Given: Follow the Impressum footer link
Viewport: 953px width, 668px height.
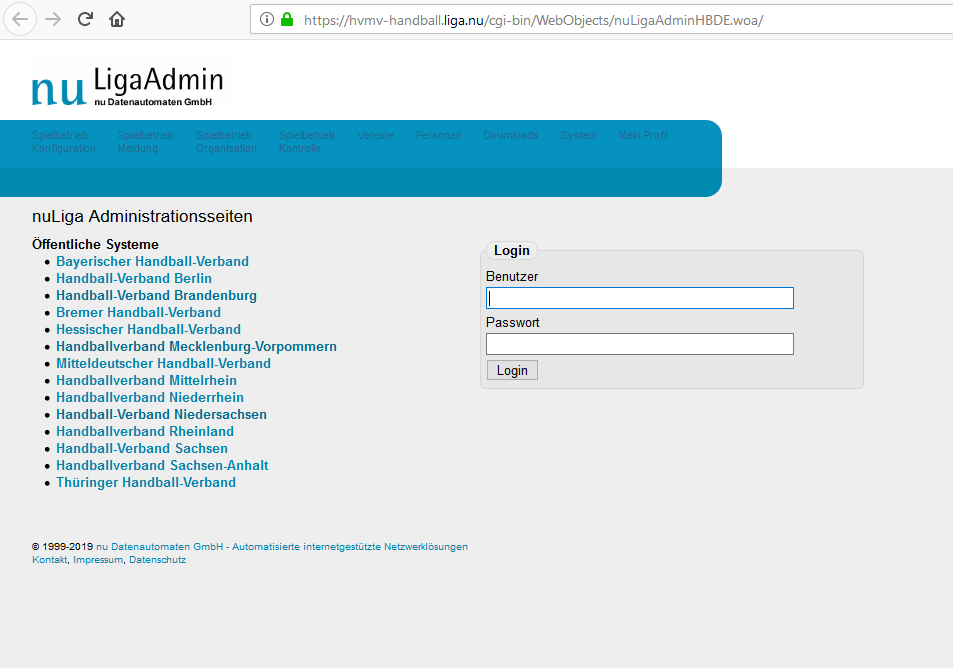Looking at the screenshot, I should point(98,560).
